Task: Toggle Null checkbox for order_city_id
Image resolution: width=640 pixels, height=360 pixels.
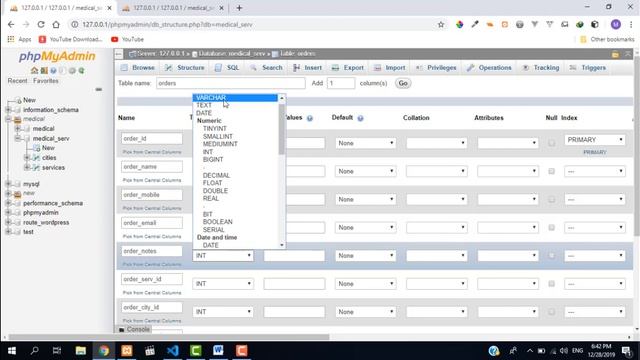Action: (551, 312)
